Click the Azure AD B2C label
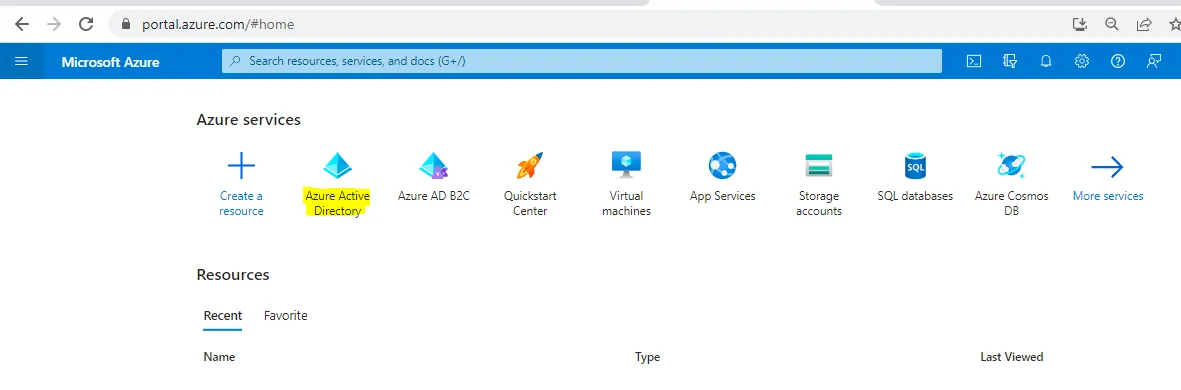Screen dimensions: 1181x390 (434, 196)
